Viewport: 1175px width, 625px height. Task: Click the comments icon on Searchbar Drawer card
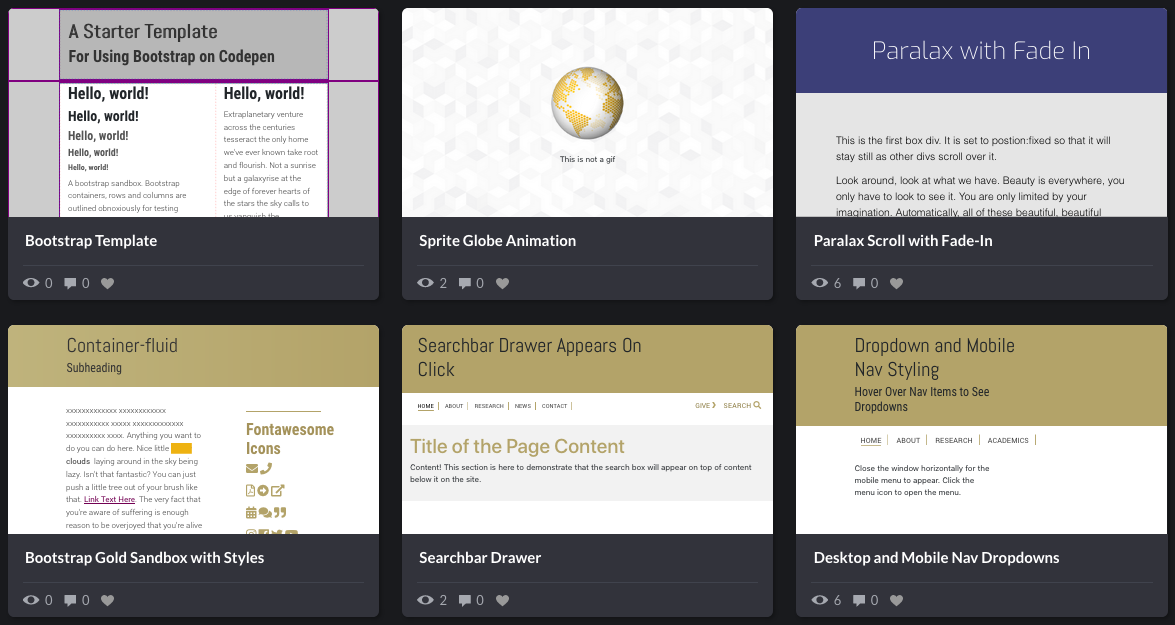(464, 600)
